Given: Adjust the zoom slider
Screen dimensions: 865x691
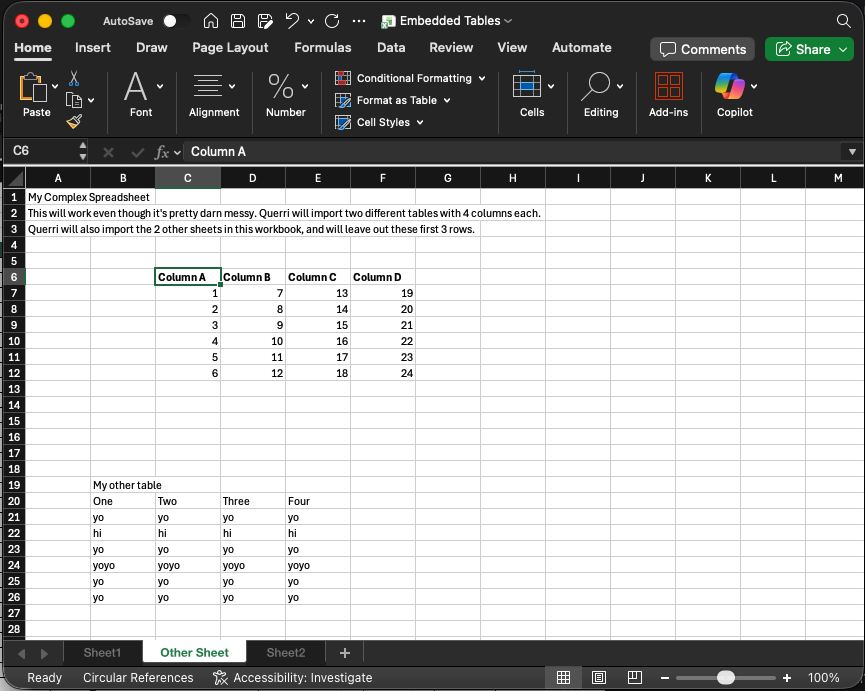Looking at the screenshot, I should pyautogui.click(x=725, y=677).
